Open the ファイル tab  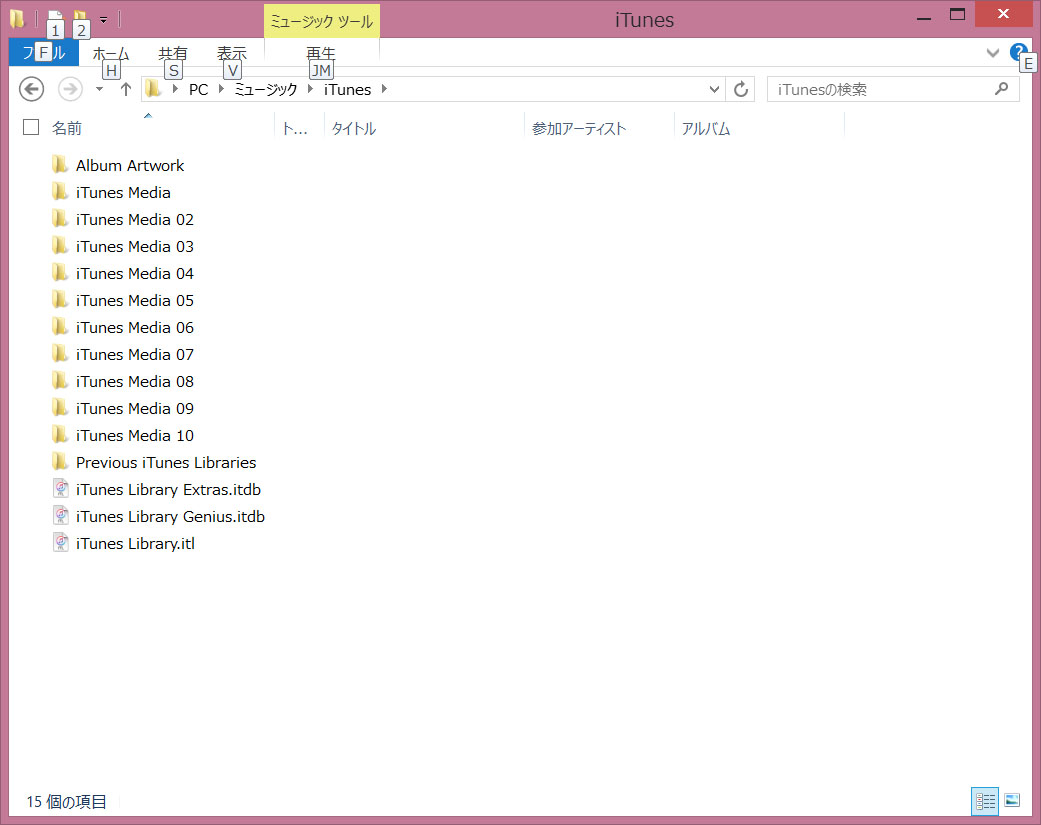(x=44, y=52)
